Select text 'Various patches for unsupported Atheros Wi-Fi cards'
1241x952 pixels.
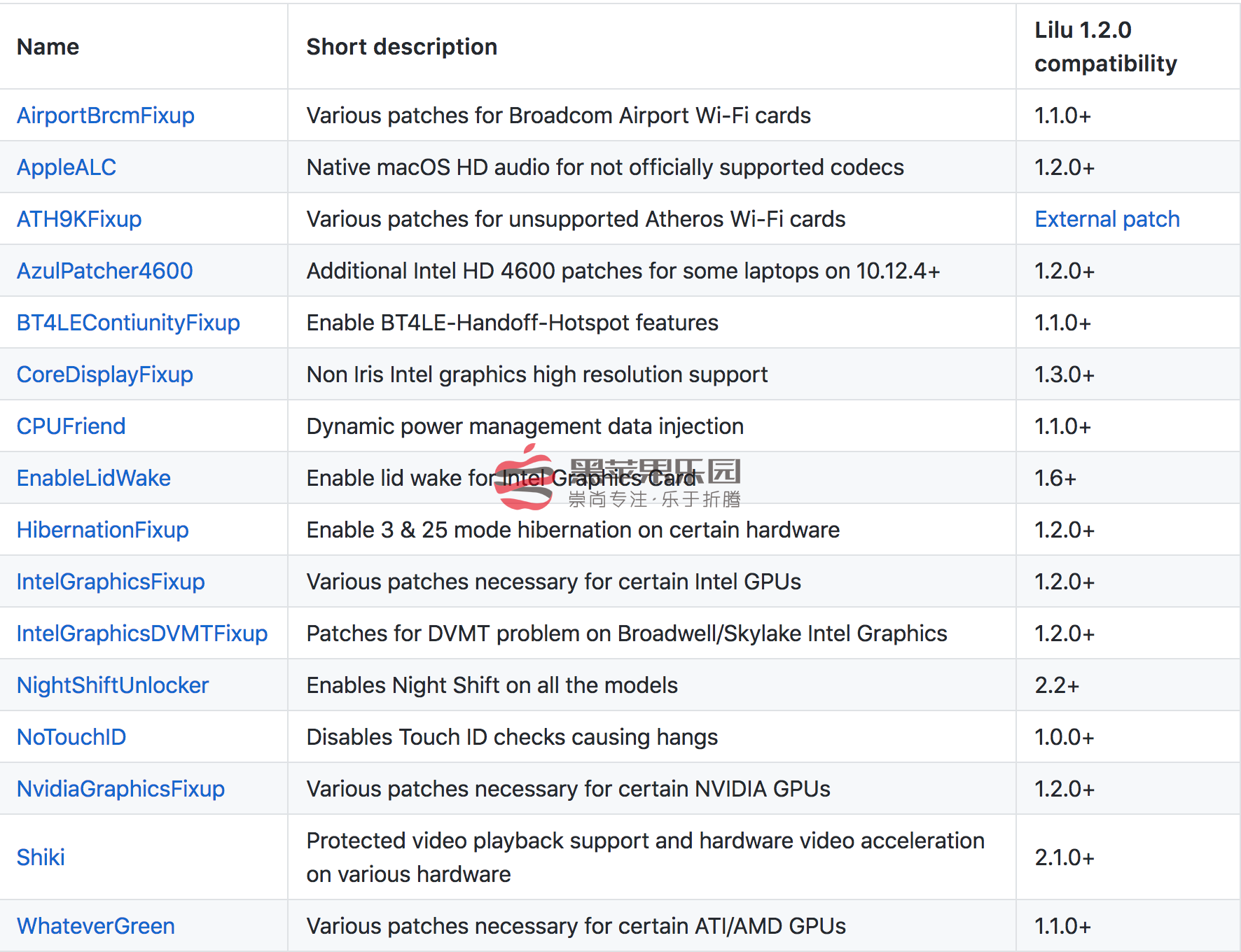(576, 219)
